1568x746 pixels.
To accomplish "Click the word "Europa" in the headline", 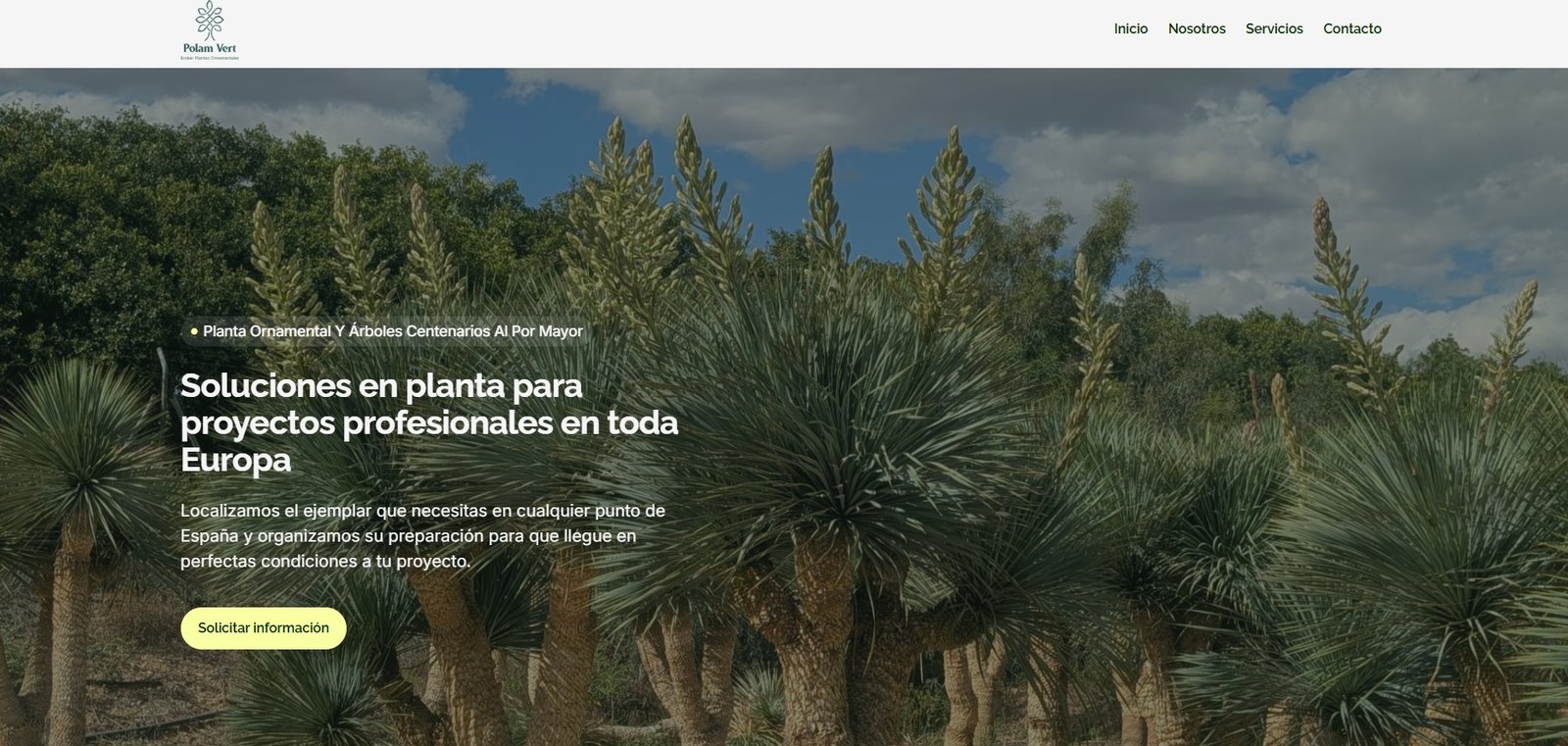I will click(x=235, y=460).
